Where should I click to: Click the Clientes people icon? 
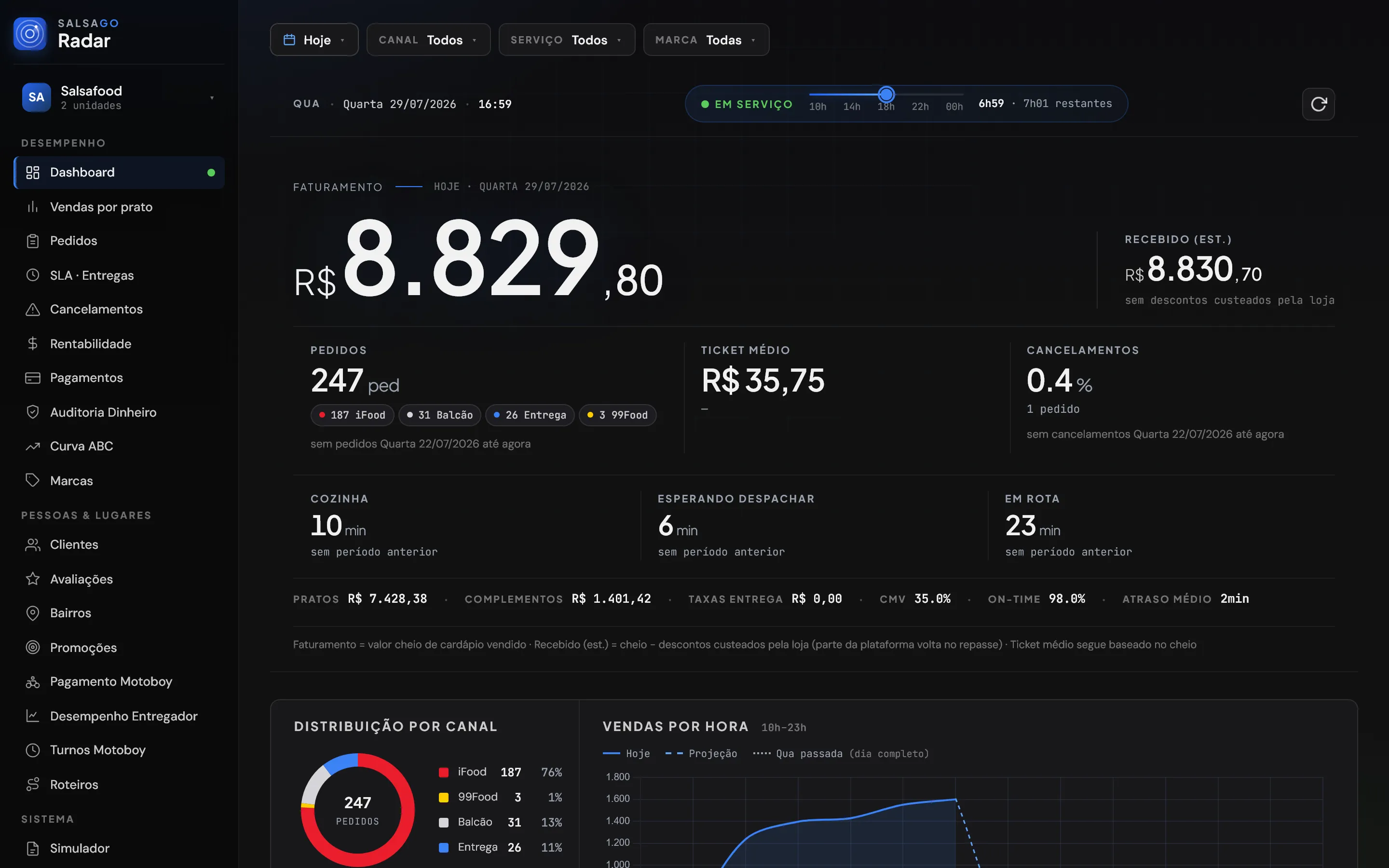pyautogui.click(x=33, y=544)
